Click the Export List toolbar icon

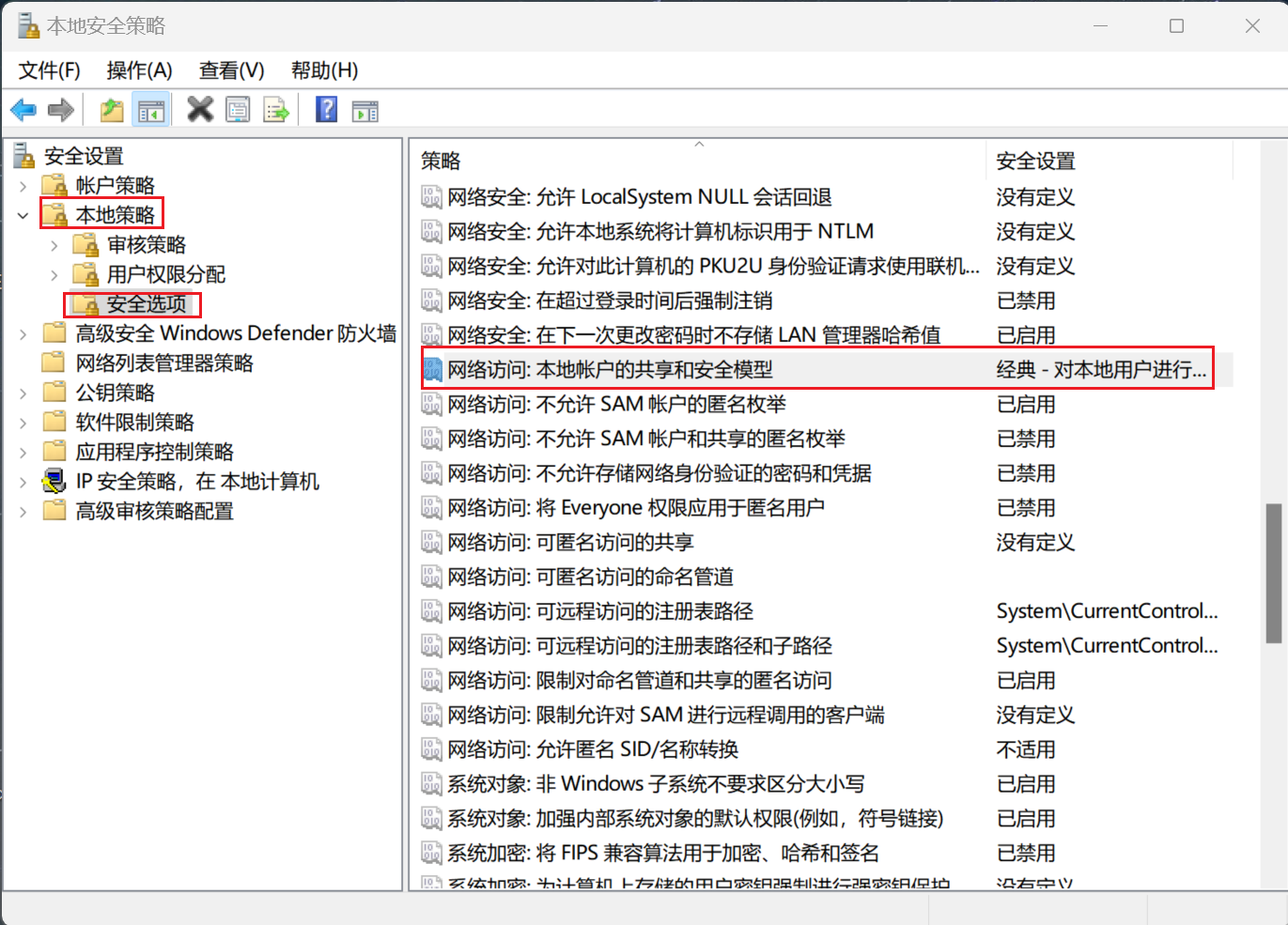point(276,111)
